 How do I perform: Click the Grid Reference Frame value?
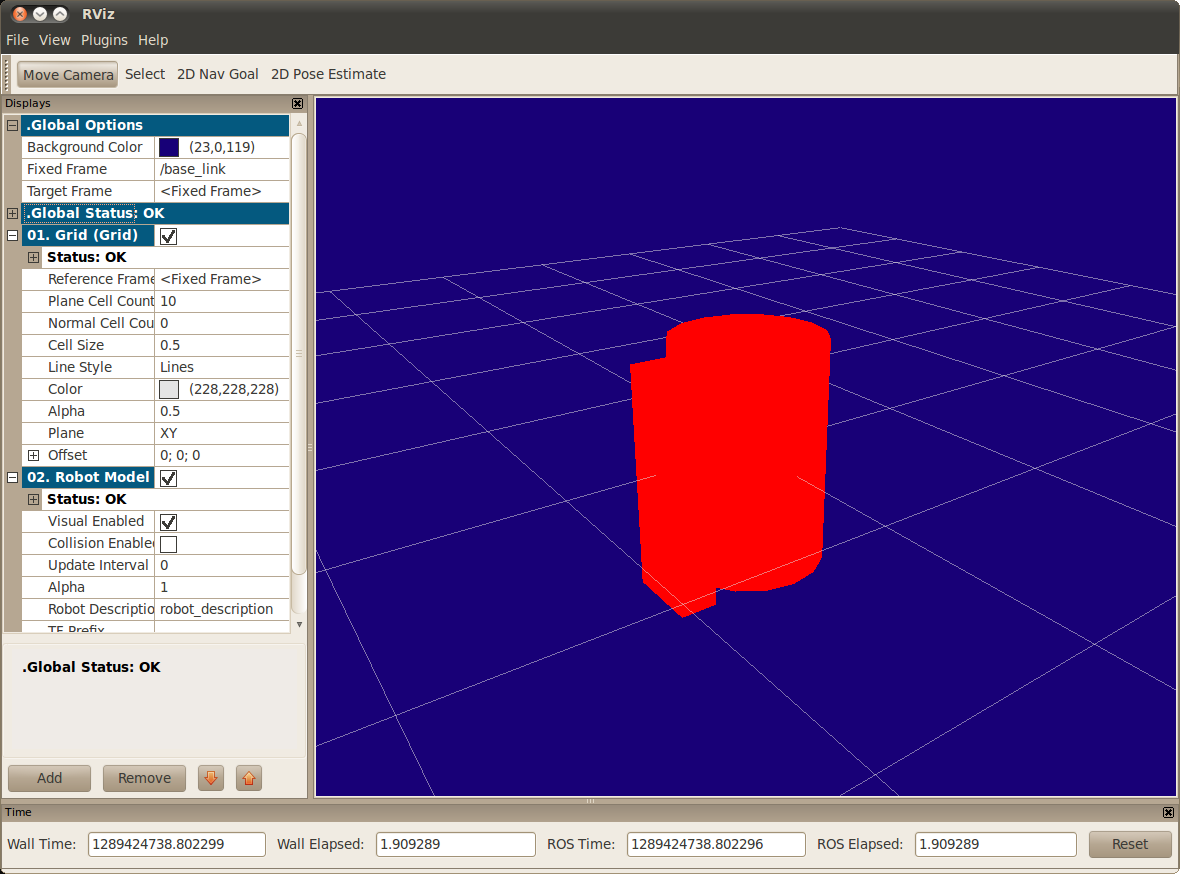[222, 279]
